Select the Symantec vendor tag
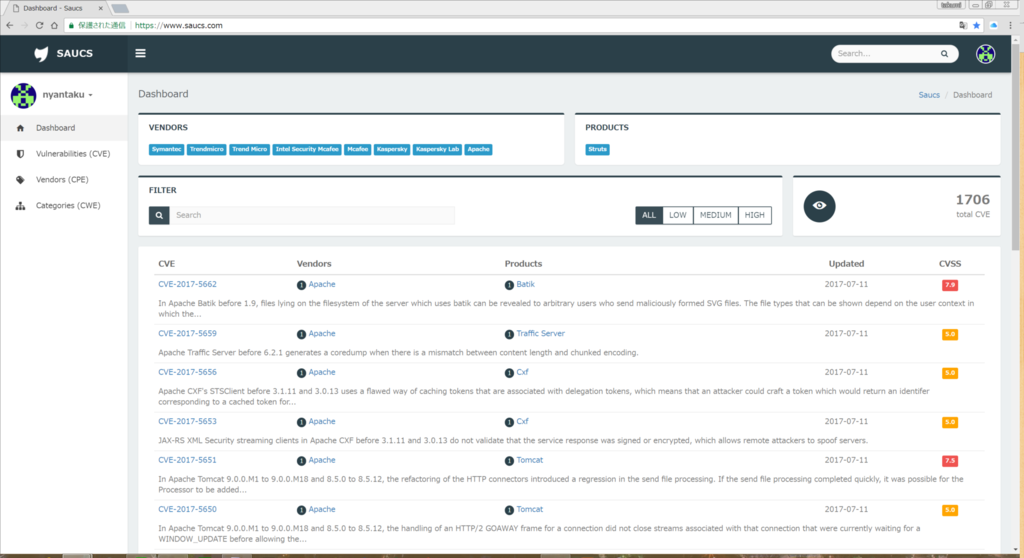The image size is (1024, 558). [x=167, y=150]
